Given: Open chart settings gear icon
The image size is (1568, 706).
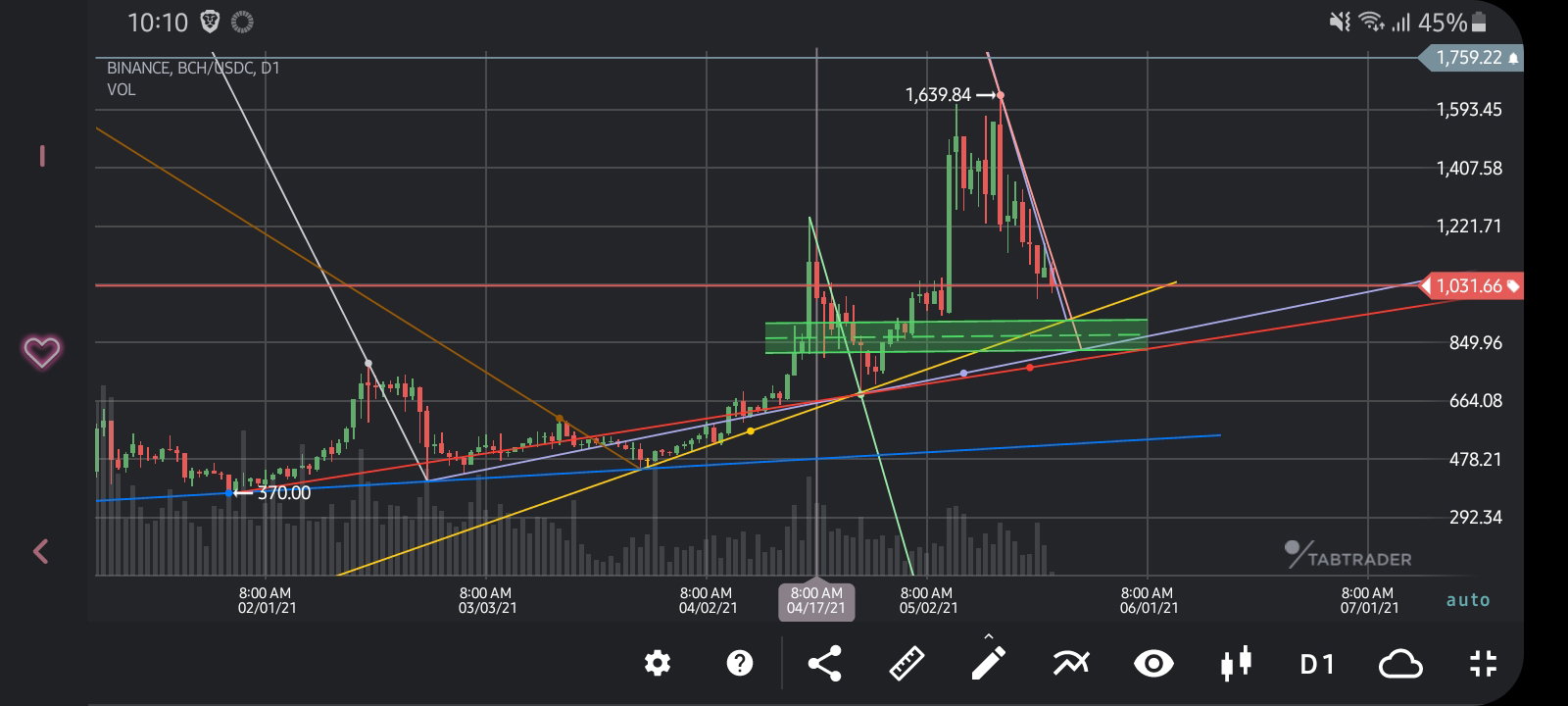Looking at the screenshot, I should coord(658,664).
